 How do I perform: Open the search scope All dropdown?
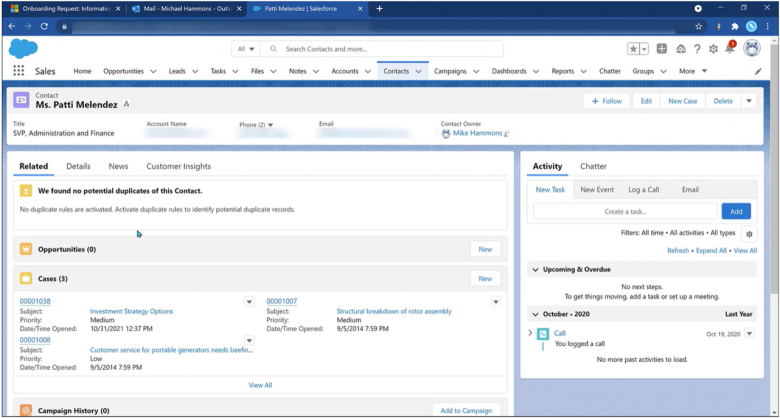[246, 49]
